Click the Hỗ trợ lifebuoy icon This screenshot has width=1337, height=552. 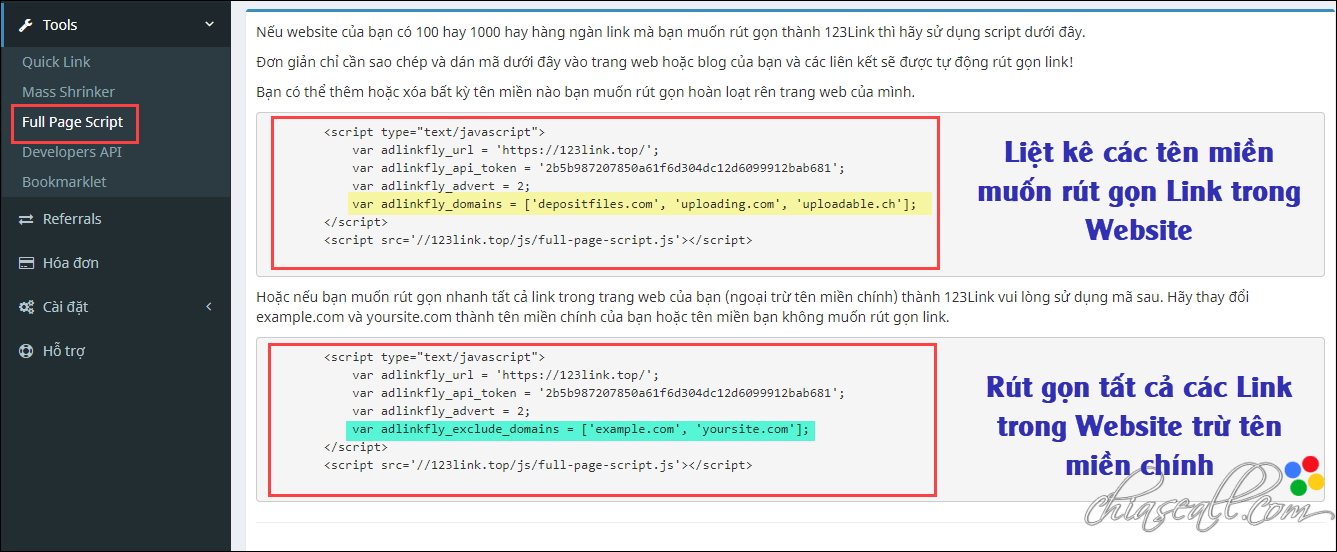coord(26,351)
